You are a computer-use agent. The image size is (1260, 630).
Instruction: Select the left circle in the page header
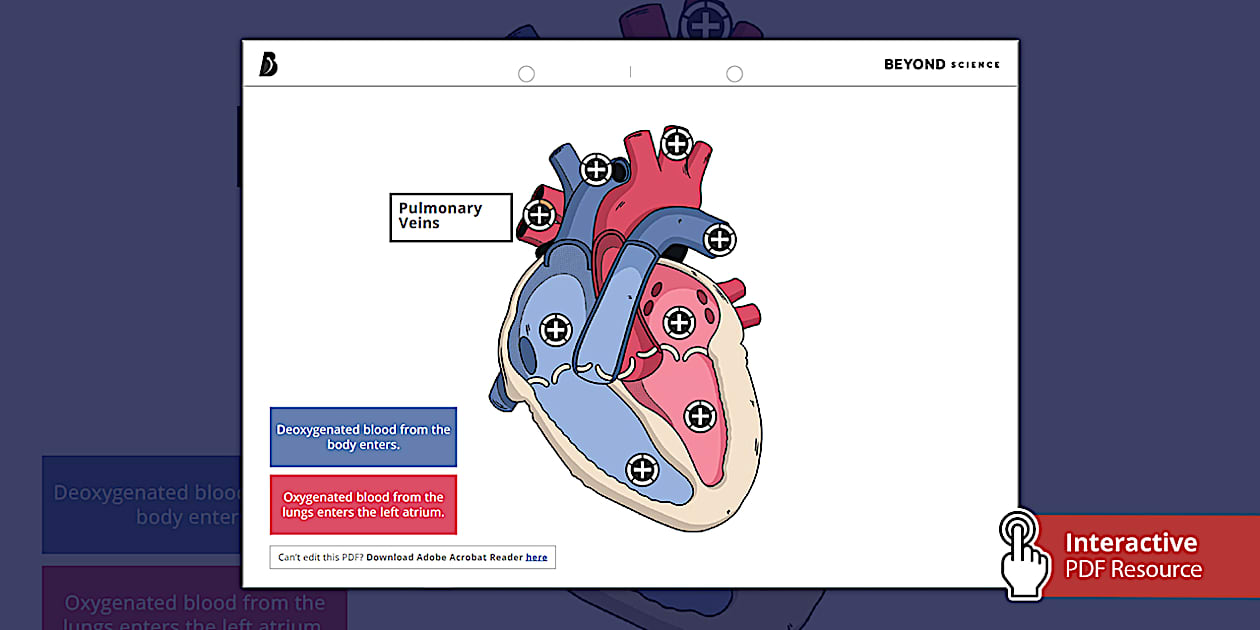click(x=526, y=73)
